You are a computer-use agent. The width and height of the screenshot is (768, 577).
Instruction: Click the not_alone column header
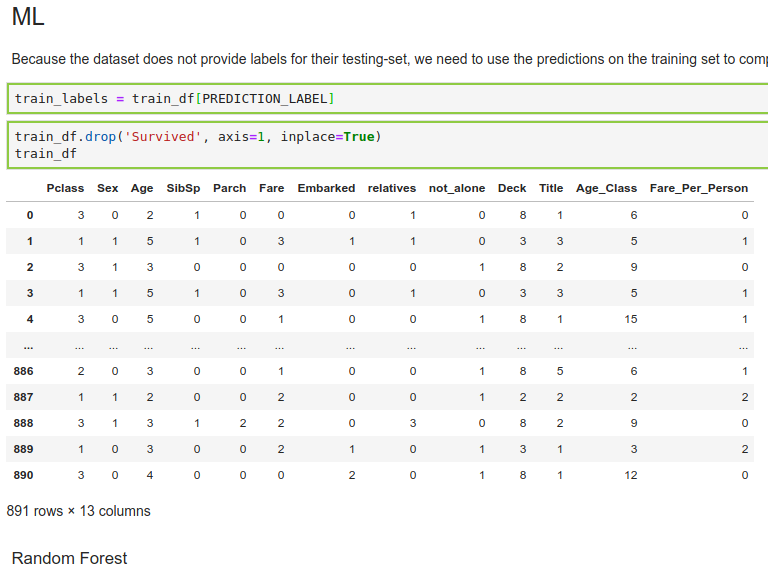click(x=457, y=188)
